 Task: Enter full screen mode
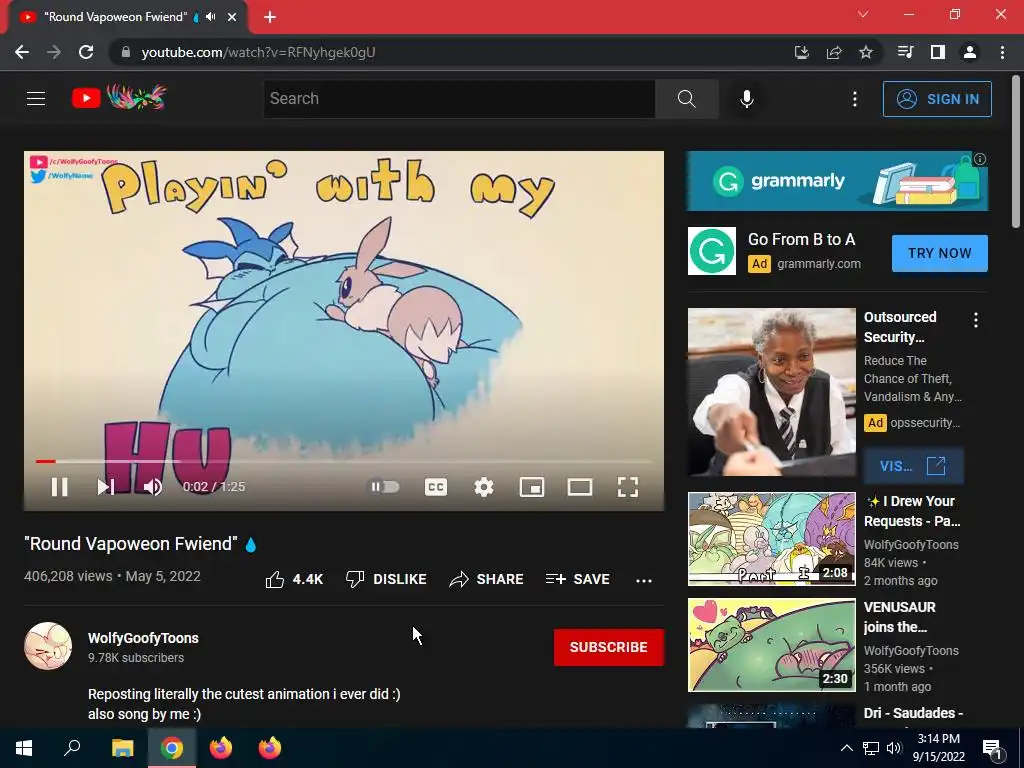[628, 487]
